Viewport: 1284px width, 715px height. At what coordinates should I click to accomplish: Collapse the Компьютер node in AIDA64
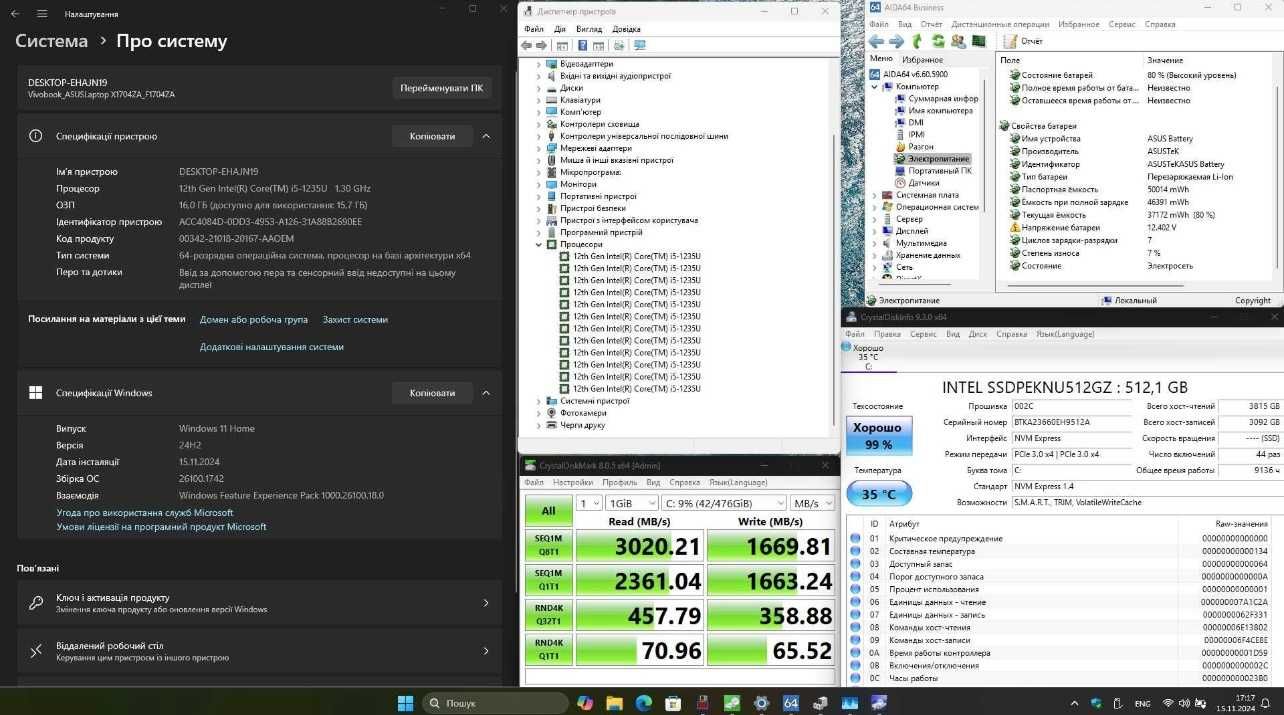[874, 87]
